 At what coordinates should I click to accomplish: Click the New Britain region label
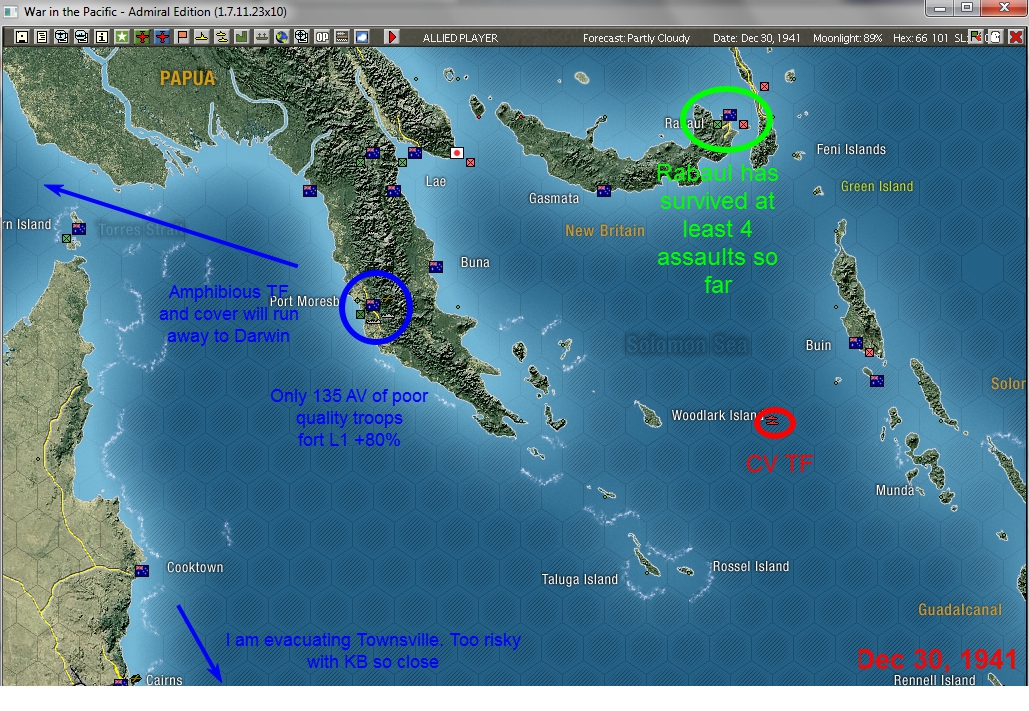[605, 231]
